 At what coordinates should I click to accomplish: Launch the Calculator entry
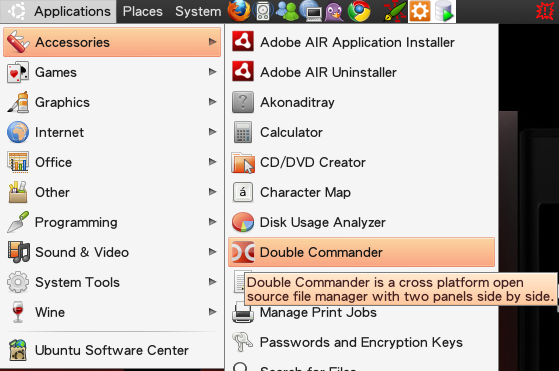pos(361,132)
